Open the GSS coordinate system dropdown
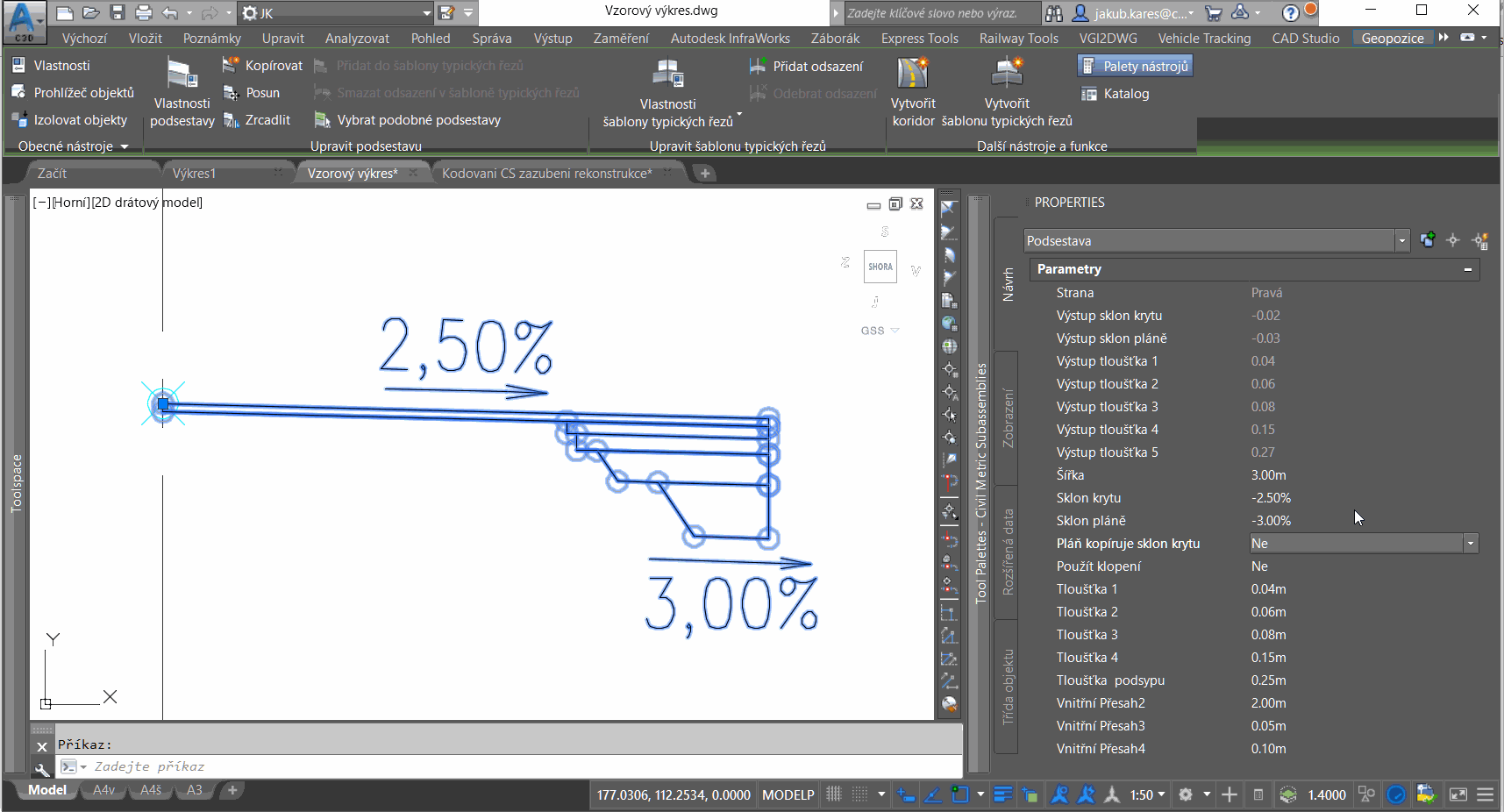The height and width of the screenshot is (812, 1504). 880,331
